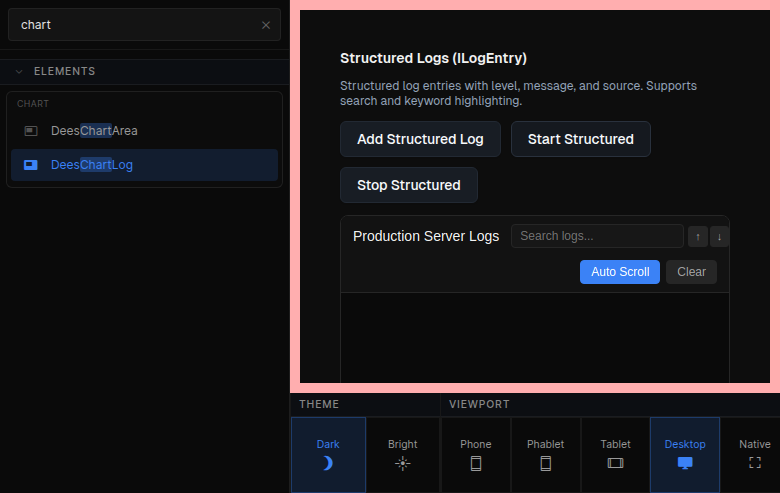The height and width of the screenshot is (493, 780).
Task: Jump to previous match with up arrow
Action: (698, 237)
